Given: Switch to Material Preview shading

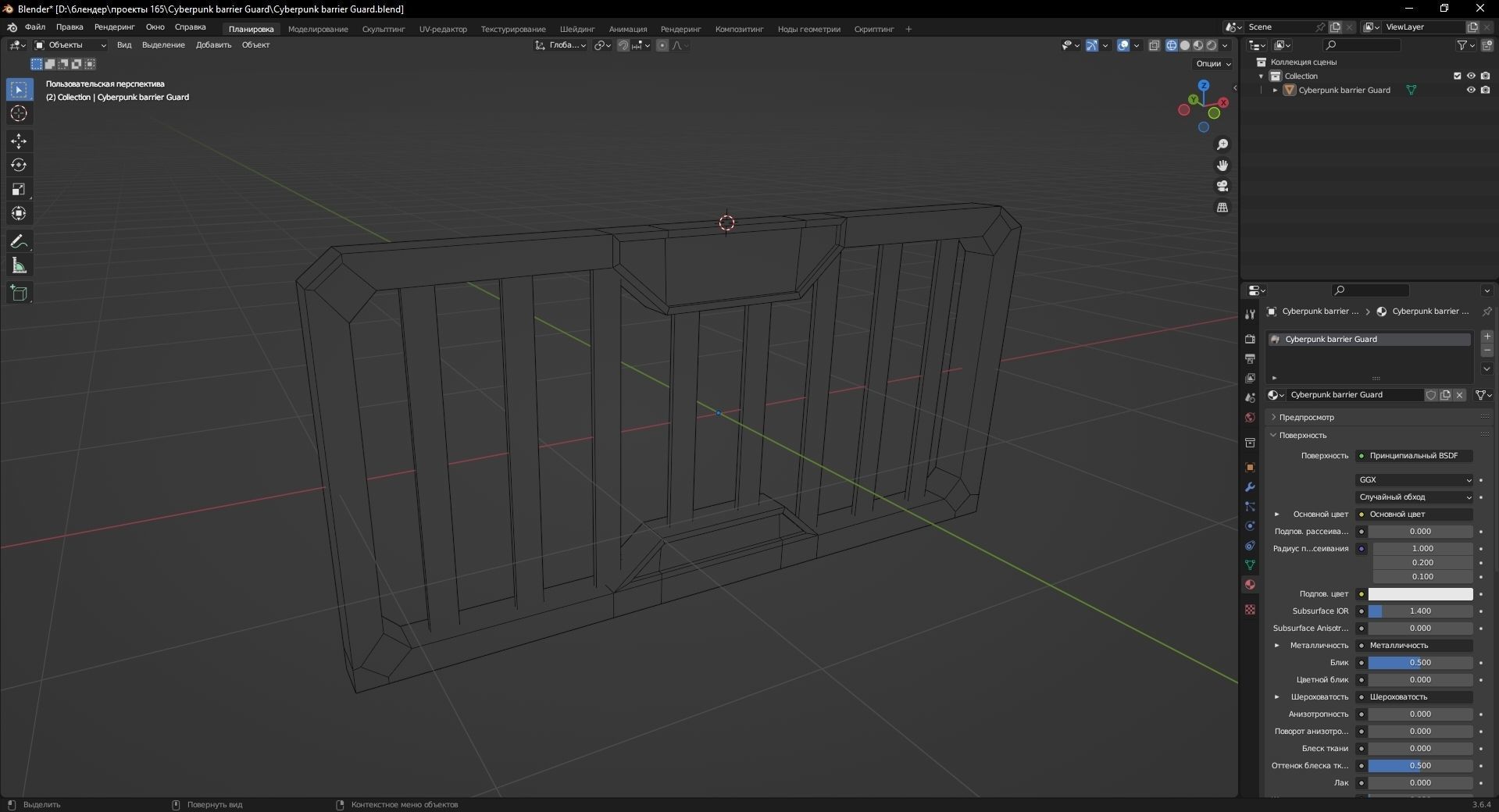Looking at the screenshot, I should (1197, 45).
